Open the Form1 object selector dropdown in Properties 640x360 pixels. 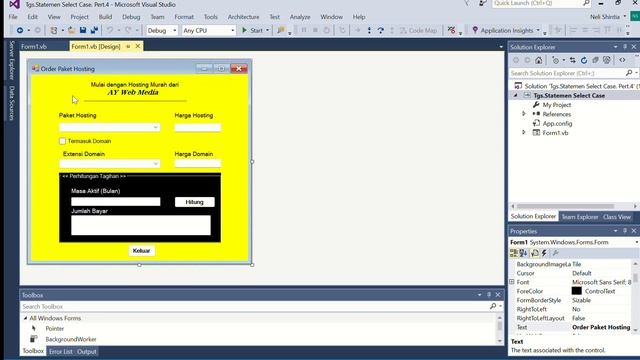(636, 242)
